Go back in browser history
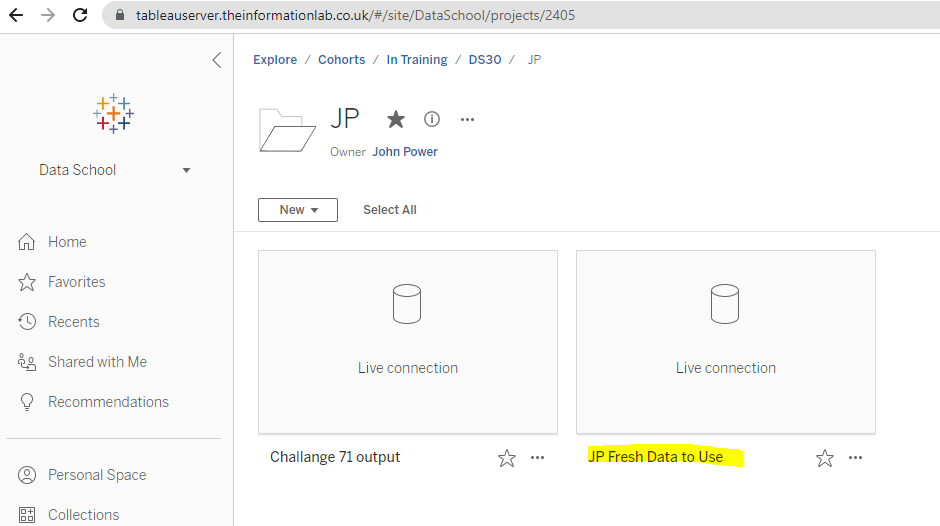940x526 pixels. 16,15
